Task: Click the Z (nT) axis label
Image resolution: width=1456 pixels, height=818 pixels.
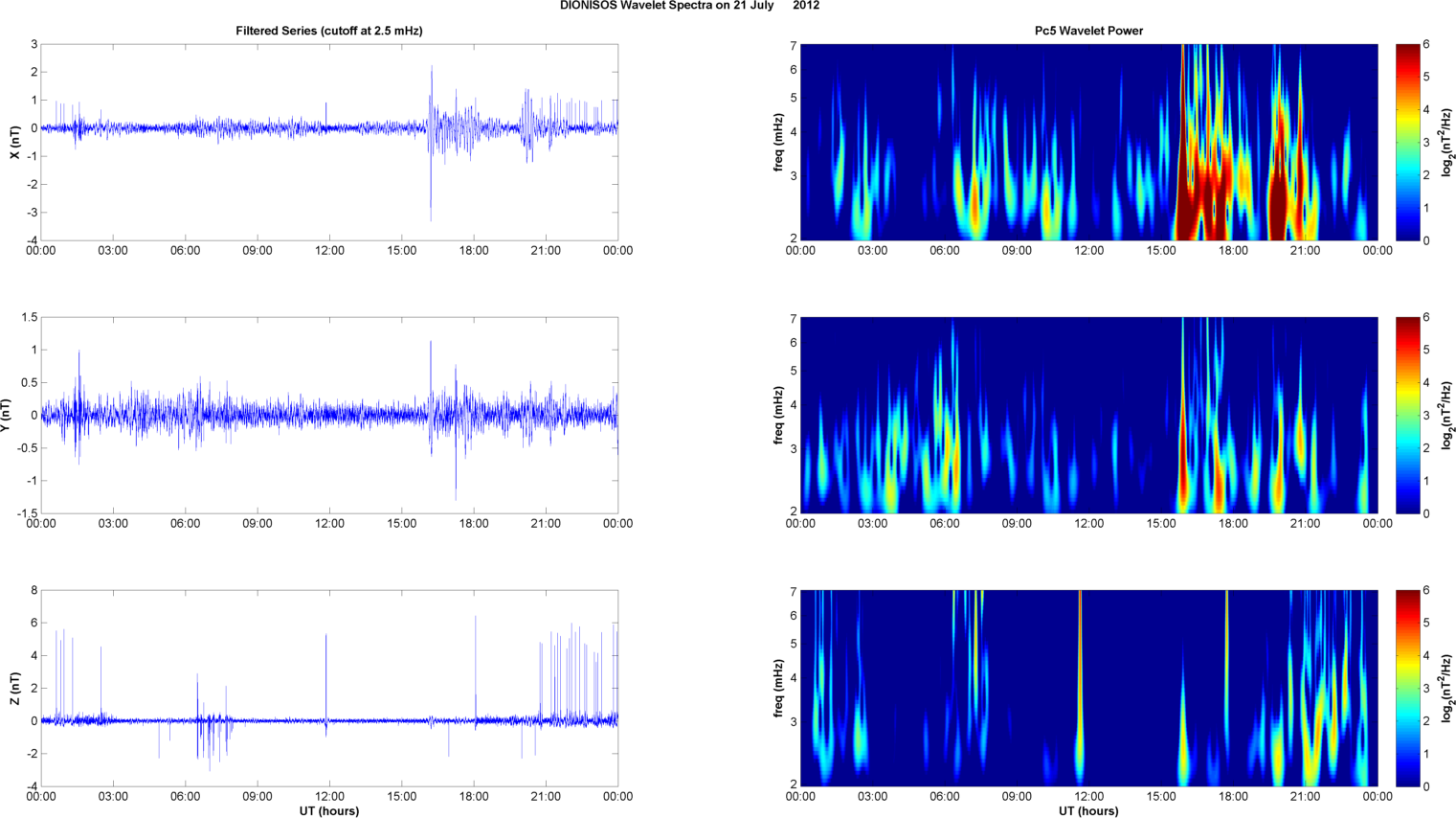Action: click(x=14, y=689)
